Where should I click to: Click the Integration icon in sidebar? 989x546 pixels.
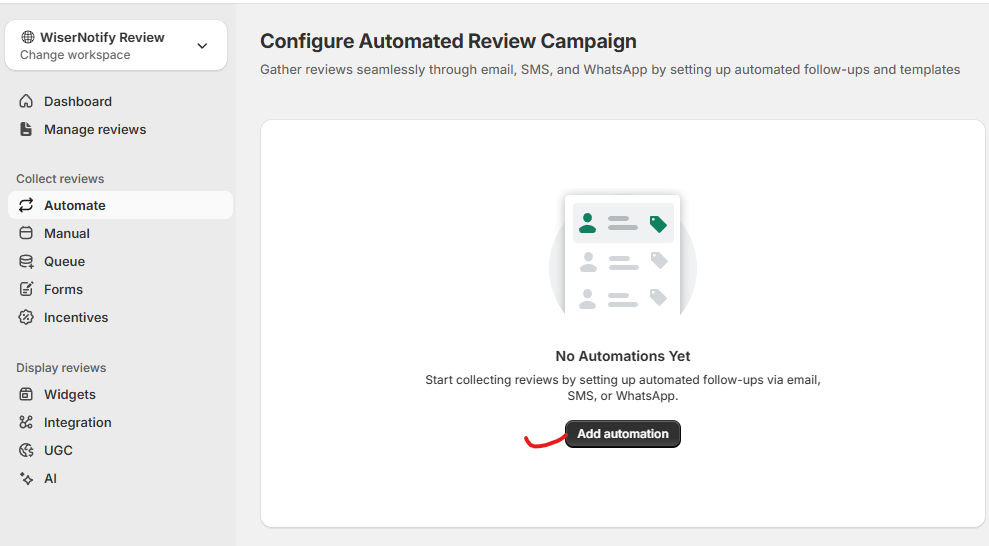point(27,422)
